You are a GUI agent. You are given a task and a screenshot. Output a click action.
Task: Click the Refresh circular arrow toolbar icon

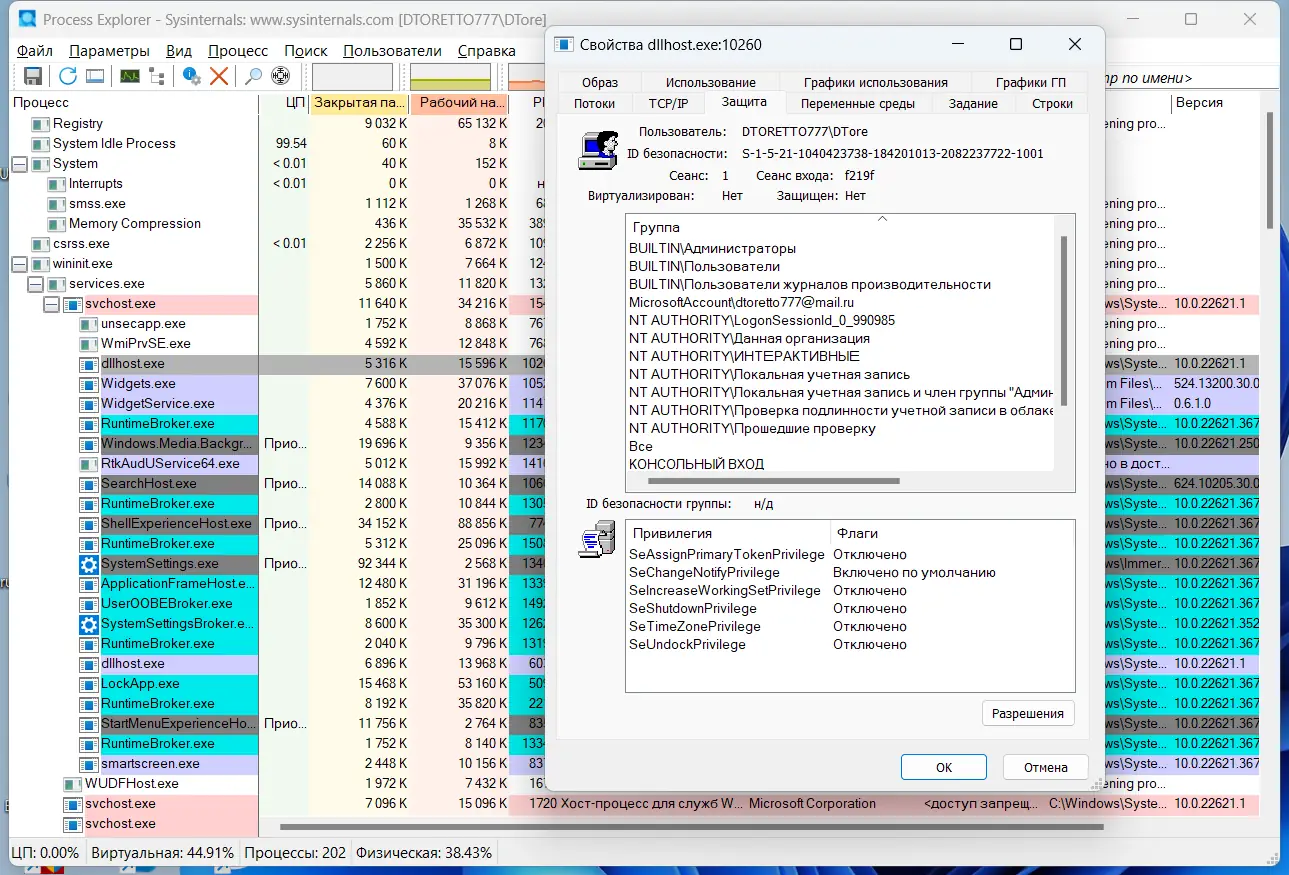point(67,76)
